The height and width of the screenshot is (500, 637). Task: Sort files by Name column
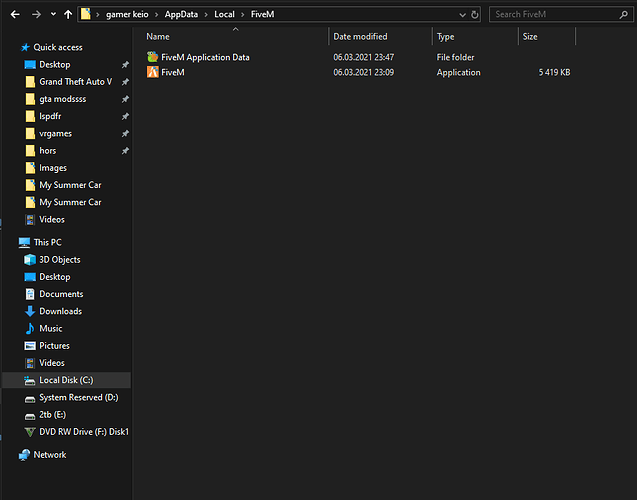[158, 37]
